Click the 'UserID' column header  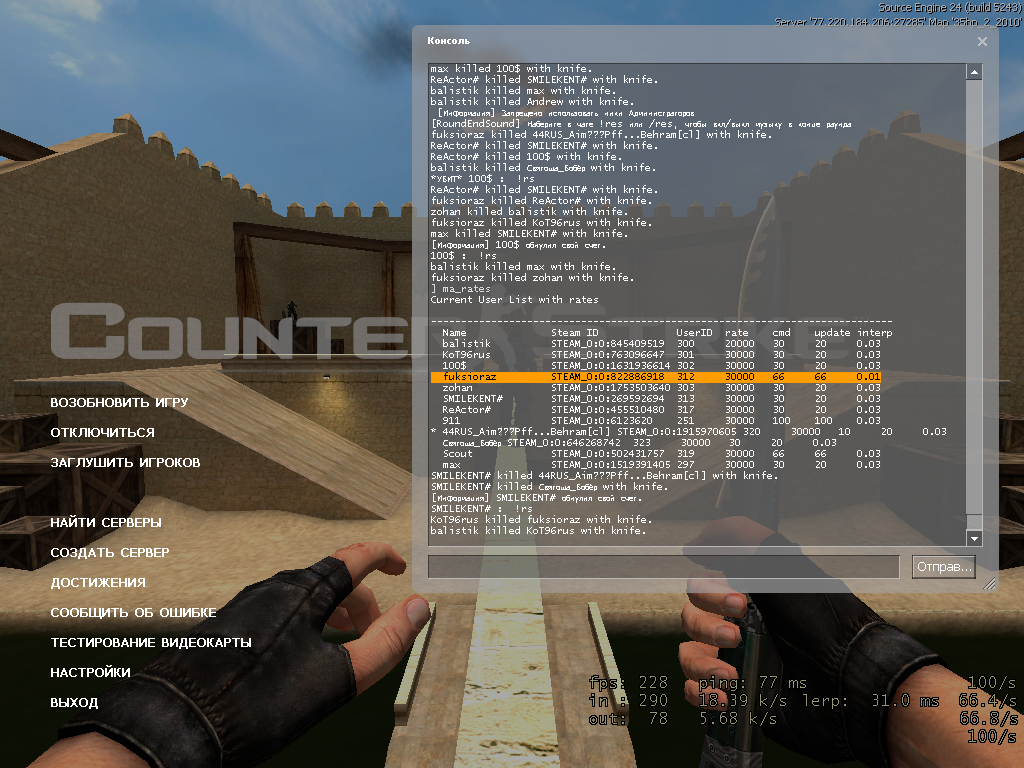tap(694, 332)
